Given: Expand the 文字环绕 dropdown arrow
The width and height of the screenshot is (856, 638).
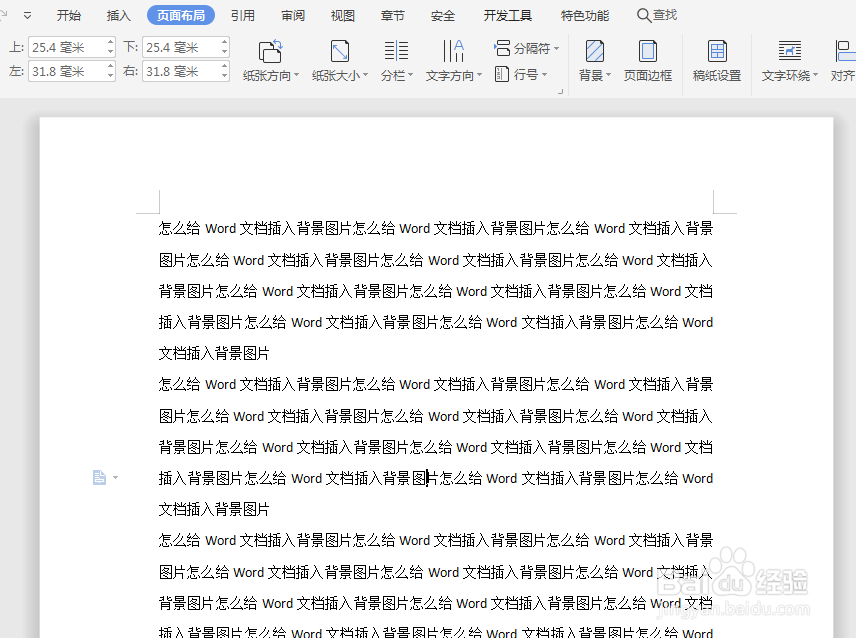Looking at the screenshot, I should click(815, 75).
